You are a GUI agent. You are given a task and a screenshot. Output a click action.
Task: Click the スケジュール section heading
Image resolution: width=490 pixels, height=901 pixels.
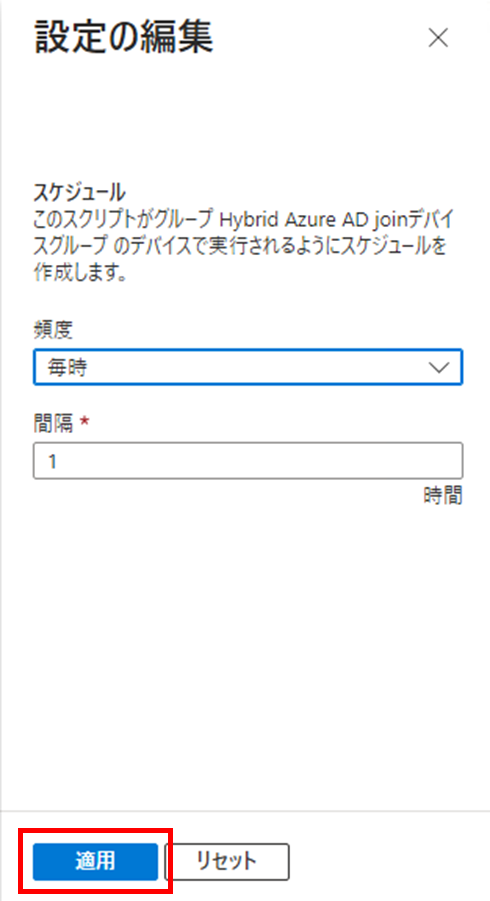80,192
